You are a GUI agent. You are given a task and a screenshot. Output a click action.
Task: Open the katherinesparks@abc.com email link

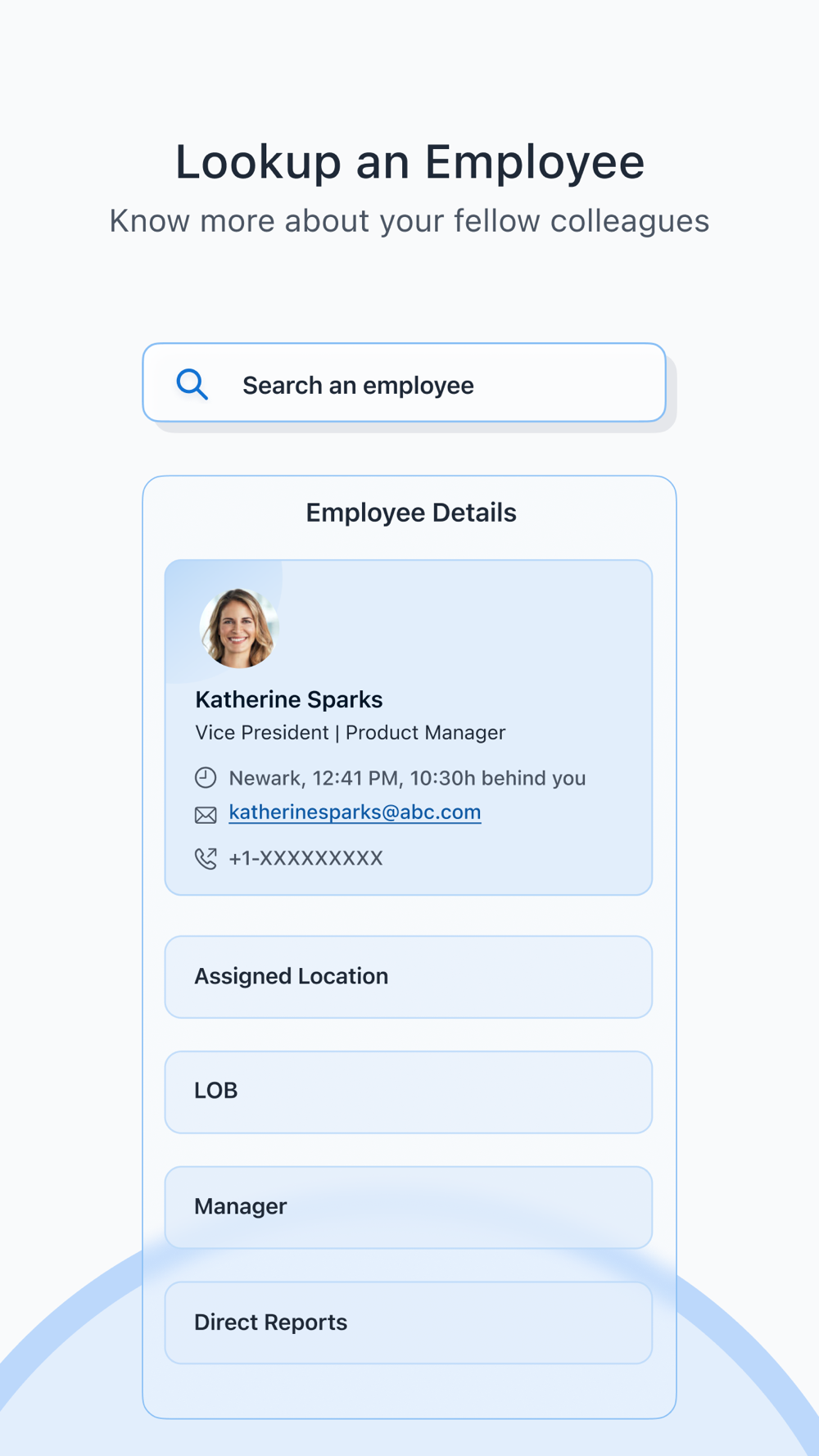click(355, 812)
